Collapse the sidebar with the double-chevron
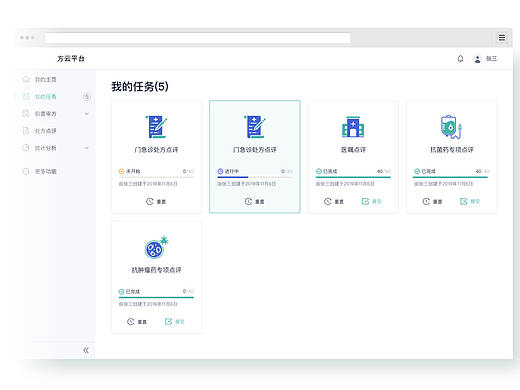The image size is (520, 390). 86,350
